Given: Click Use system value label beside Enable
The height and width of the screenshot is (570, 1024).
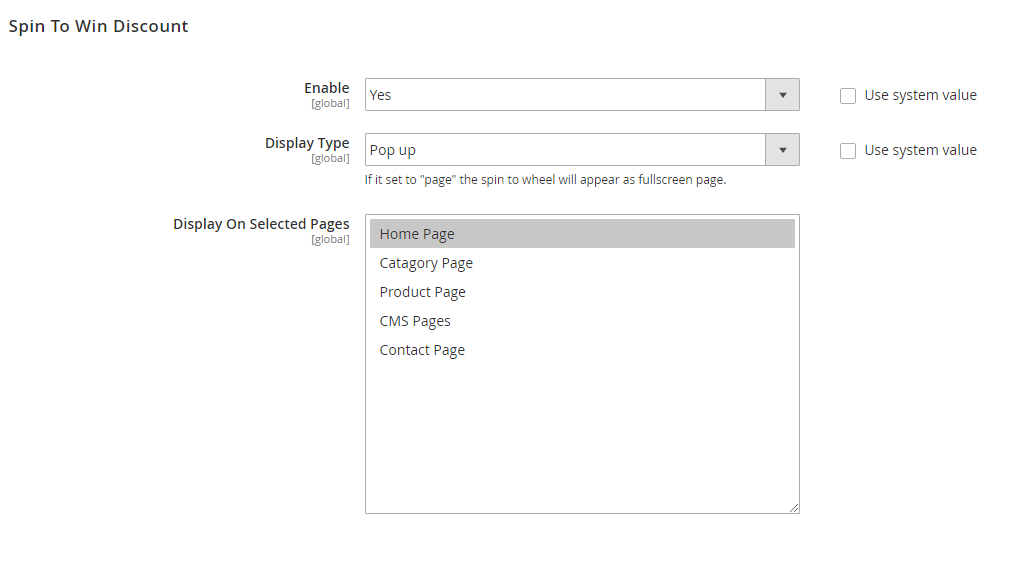Looking at the screenshot, I should pyautogui.click(x=920, y=96).
